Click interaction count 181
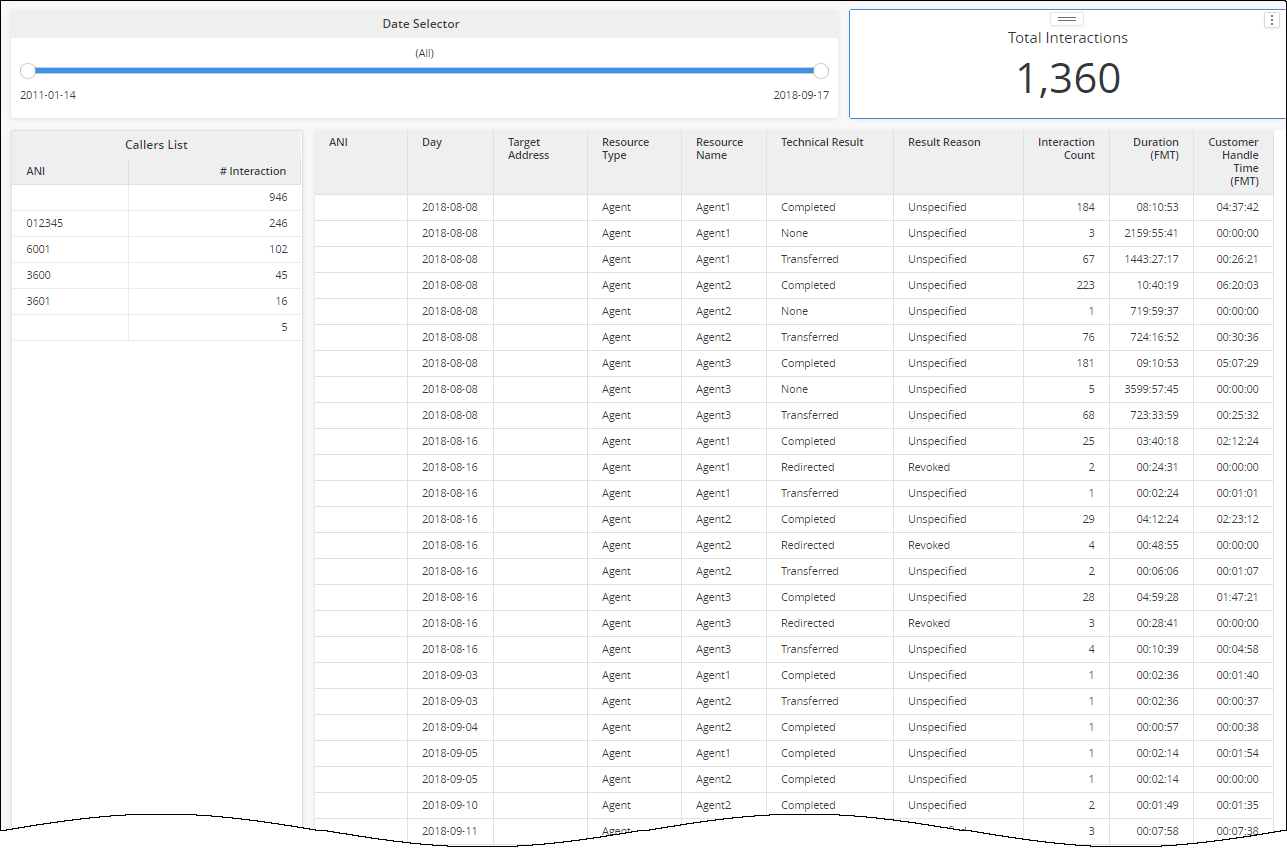Viewport: 1287px width, 848px height. (1085, 363)
